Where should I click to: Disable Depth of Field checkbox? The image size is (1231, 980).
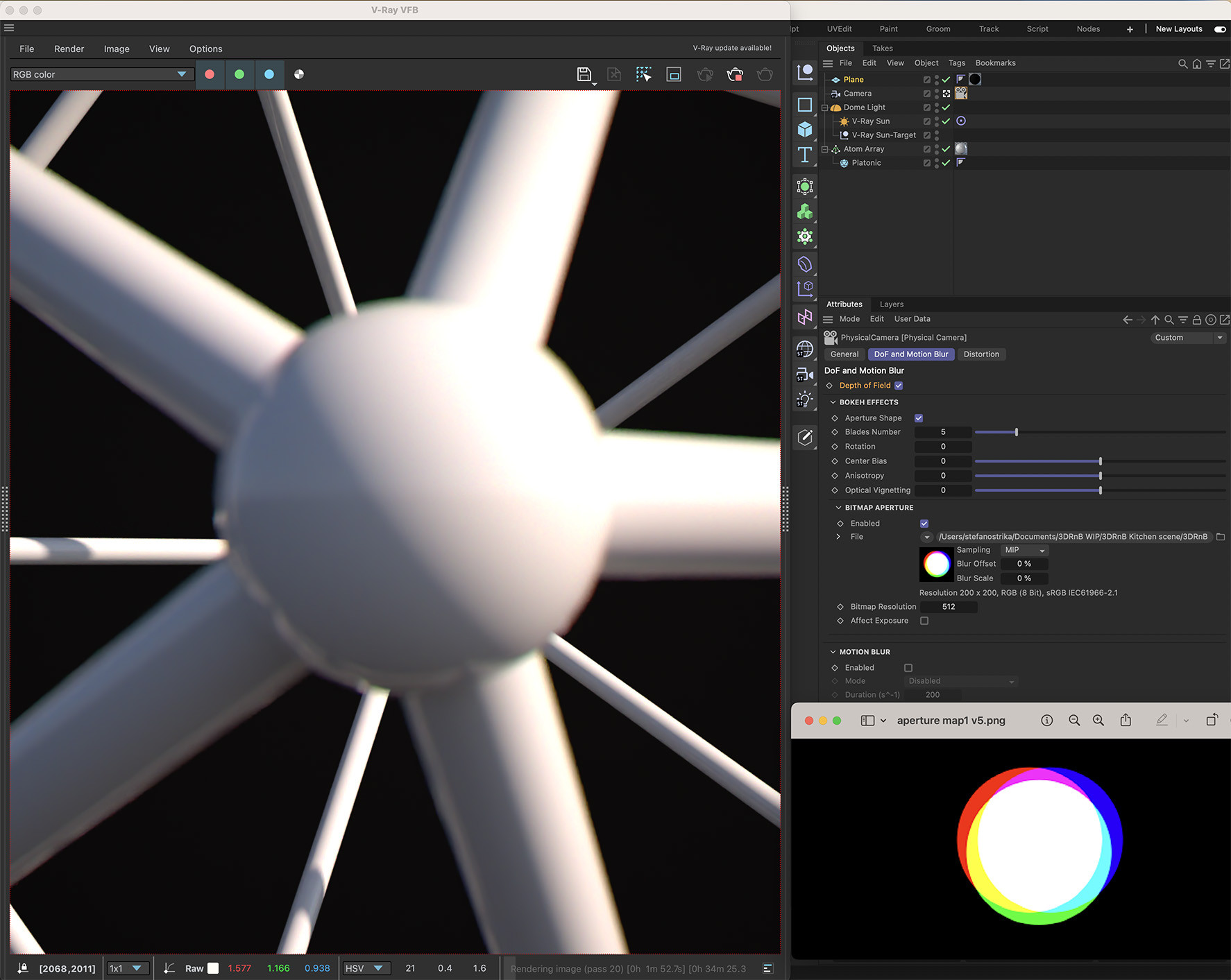tap(899, 386)
